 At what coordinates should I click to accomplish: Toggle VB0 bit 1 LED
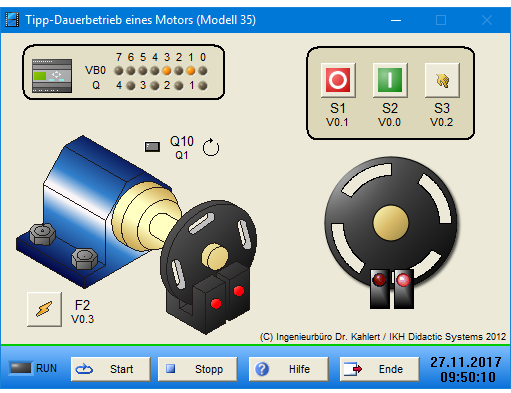(x=191, y=71)
